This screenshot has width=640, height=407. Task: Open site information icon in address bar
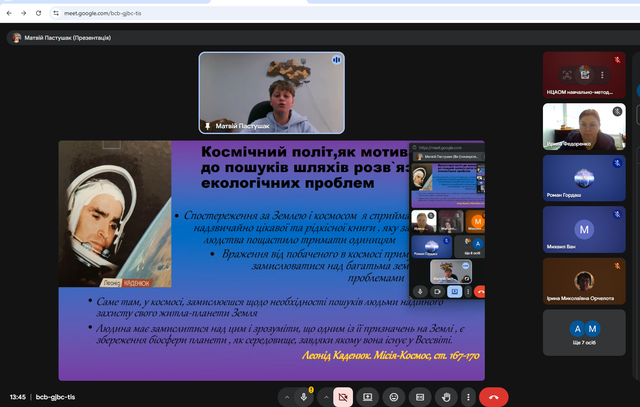69,13
